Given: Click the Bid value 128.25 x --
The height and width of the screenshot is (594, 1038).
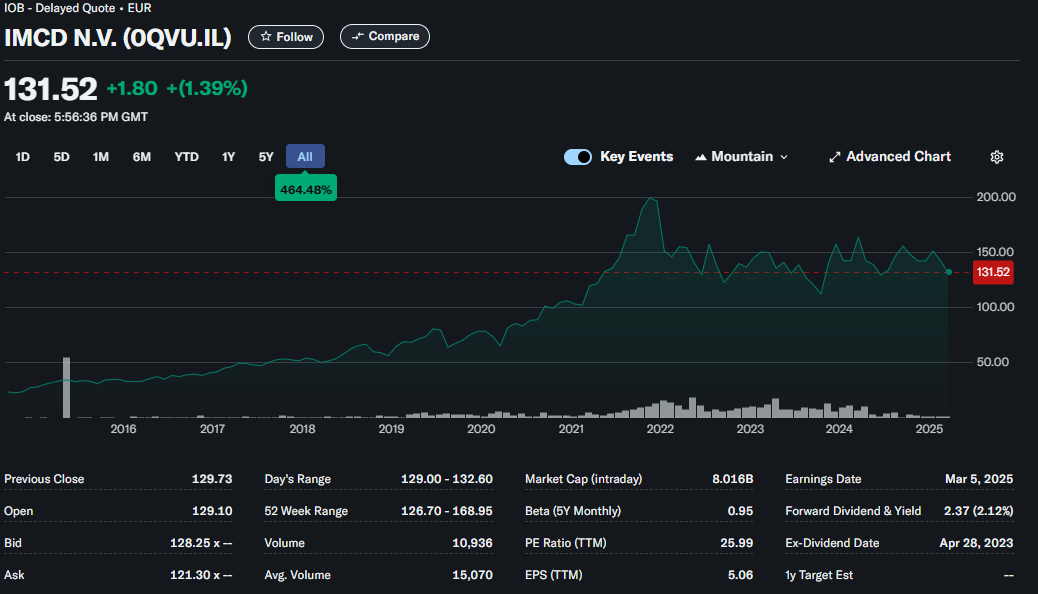Looking at the screenshot, I should coord(201,543).
